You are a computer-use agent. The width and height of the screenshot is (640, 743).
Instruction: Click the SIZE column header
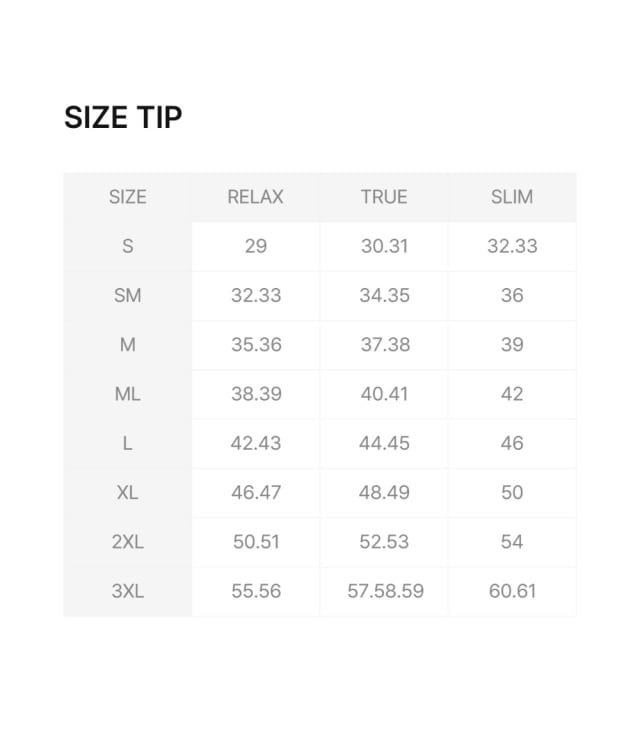(x=127, y=197)
